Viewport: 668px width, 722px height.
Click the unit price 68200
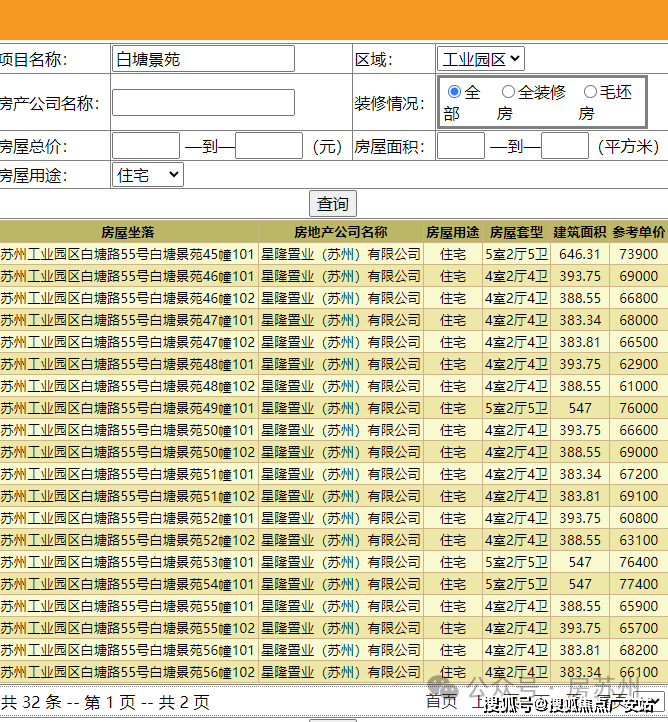click(639, 650)
